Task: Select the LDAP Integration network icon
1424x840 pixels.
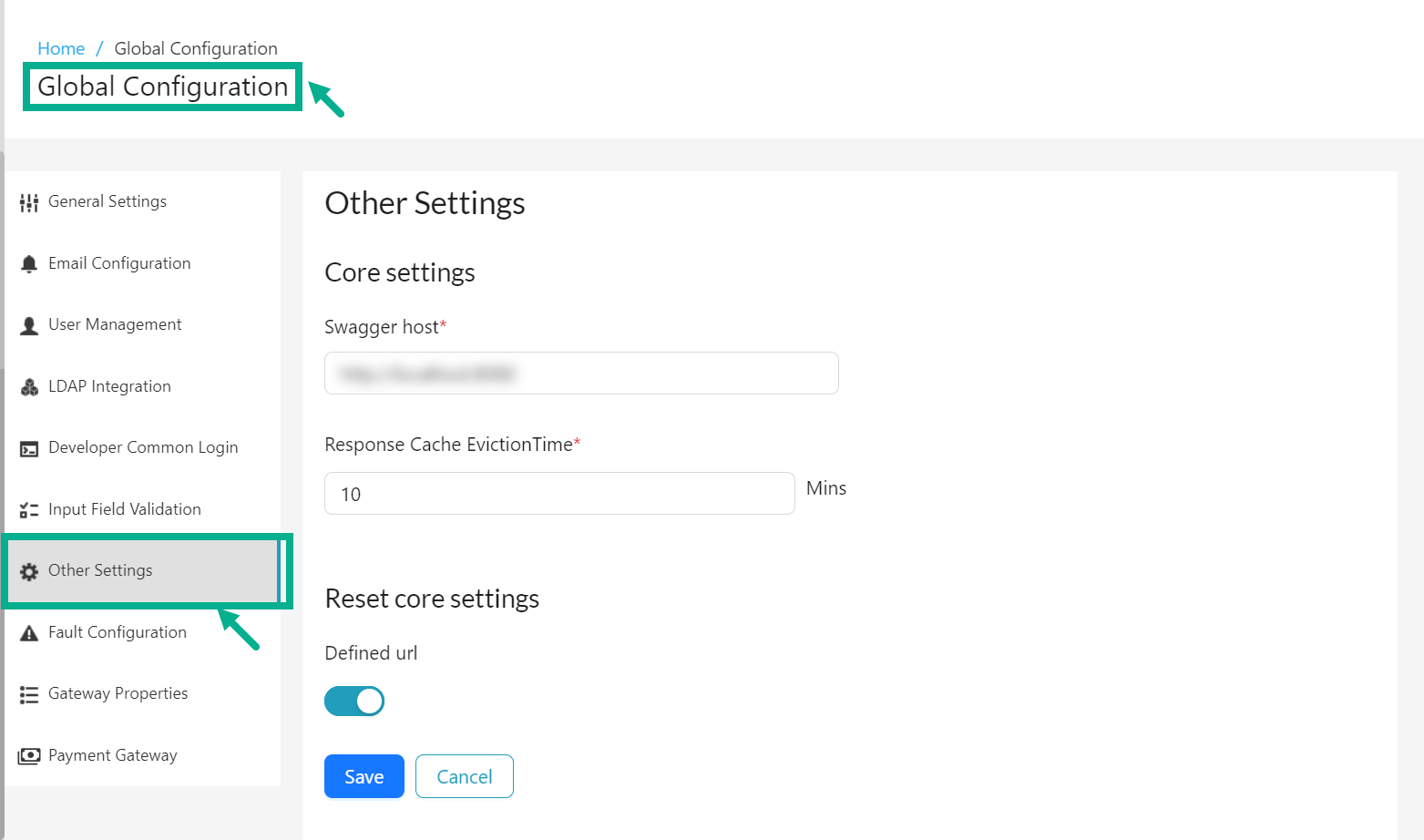Action: pos(28,385)
